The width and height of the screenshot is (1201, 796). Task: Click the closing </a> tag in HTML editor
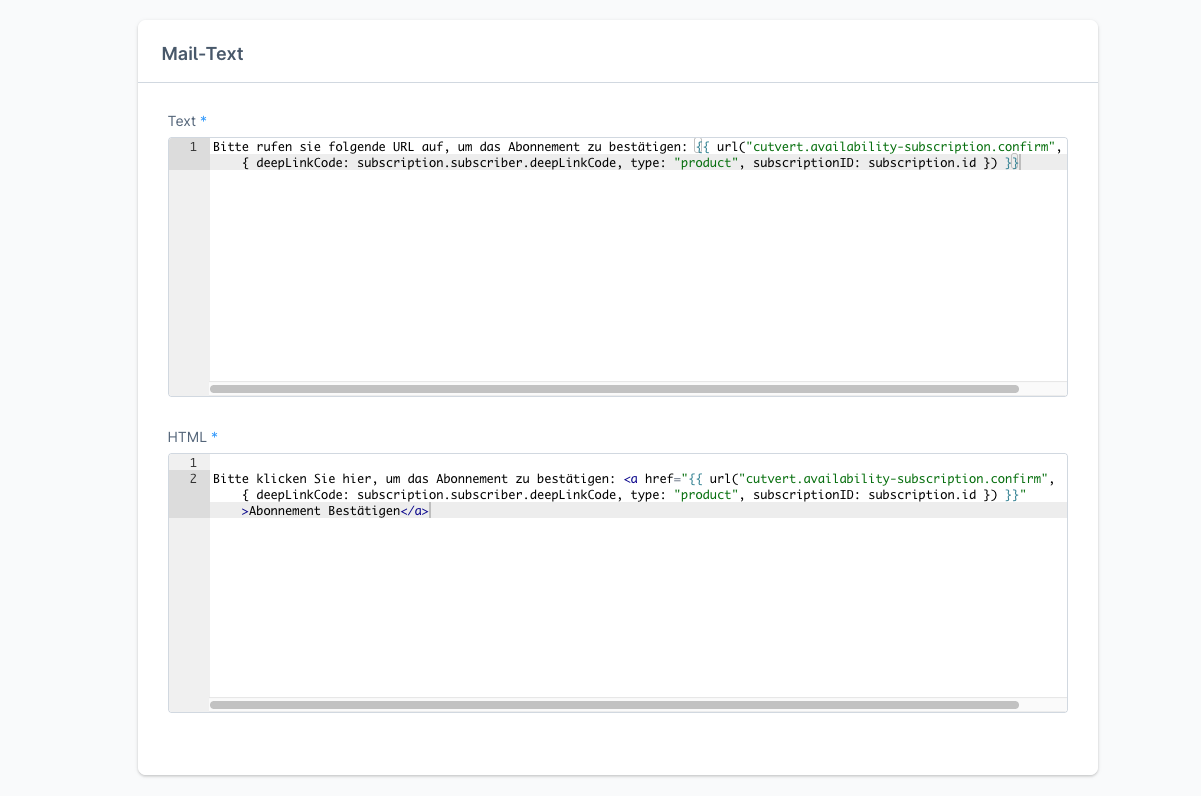coord(414,511)
